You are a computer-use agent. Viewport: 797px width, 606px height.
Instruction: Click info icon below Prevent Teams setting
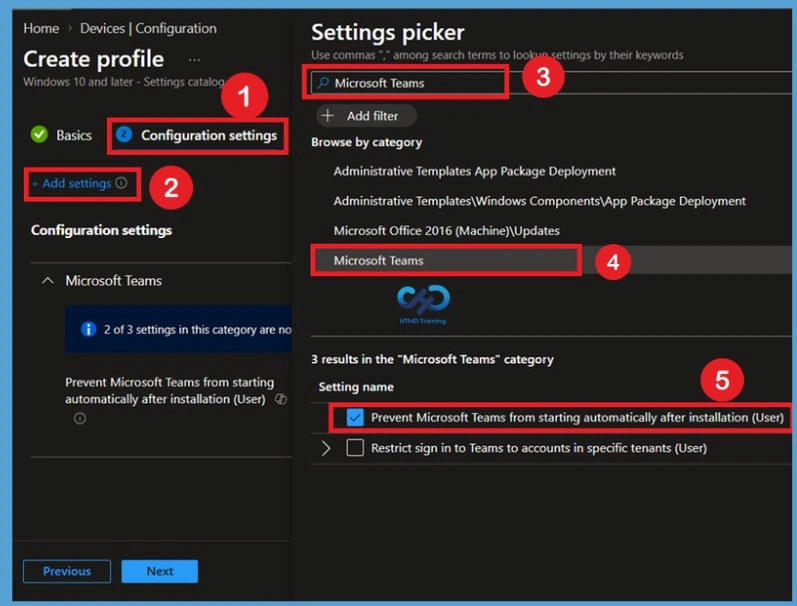[80, 418]
